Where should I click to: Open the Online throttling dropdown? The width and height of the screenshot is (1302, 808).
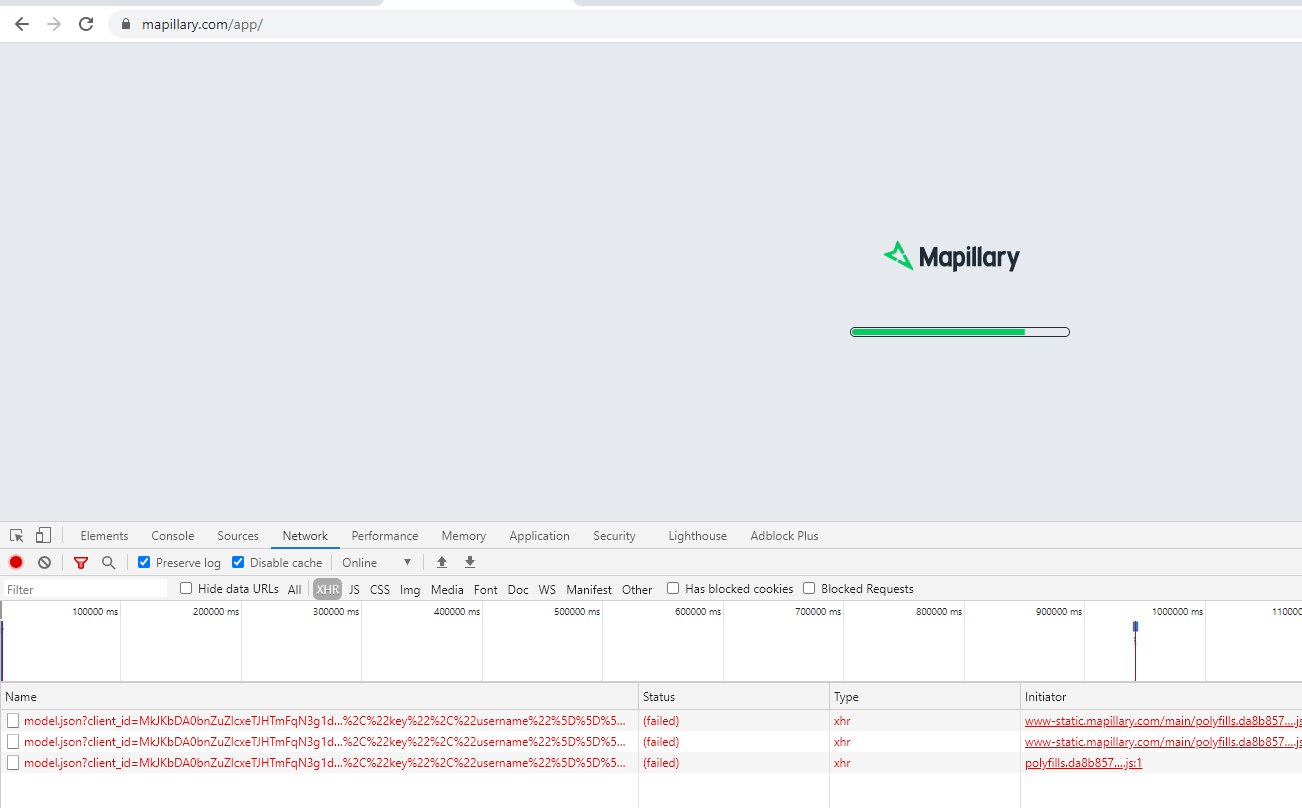point(377,563)
